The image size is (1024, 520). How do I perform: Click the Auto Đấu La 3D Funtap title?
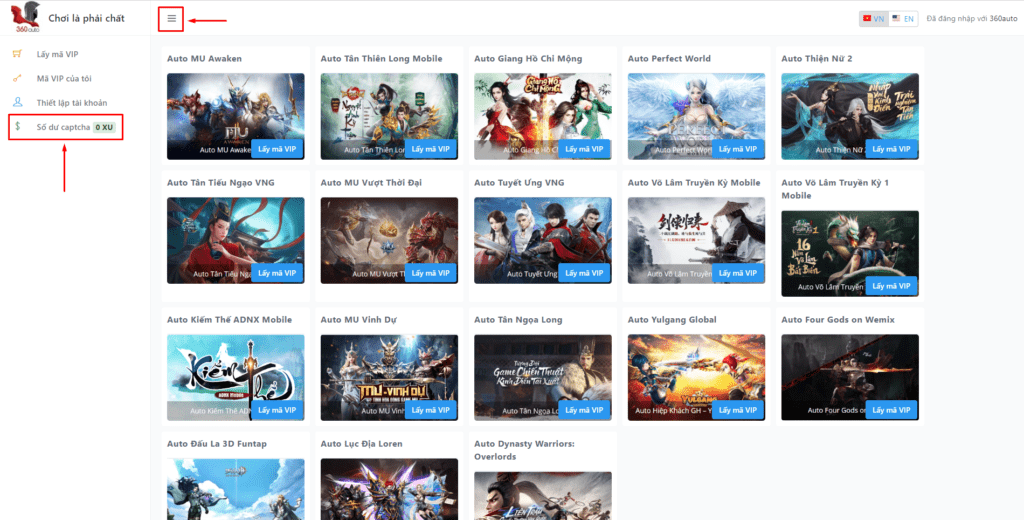217,444
